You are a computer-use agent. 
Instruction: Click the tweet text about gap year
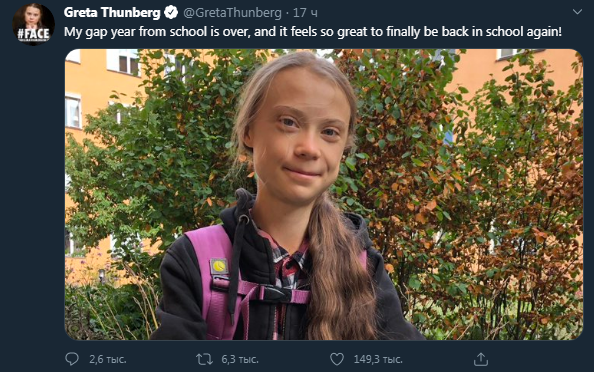coord(313,32)
